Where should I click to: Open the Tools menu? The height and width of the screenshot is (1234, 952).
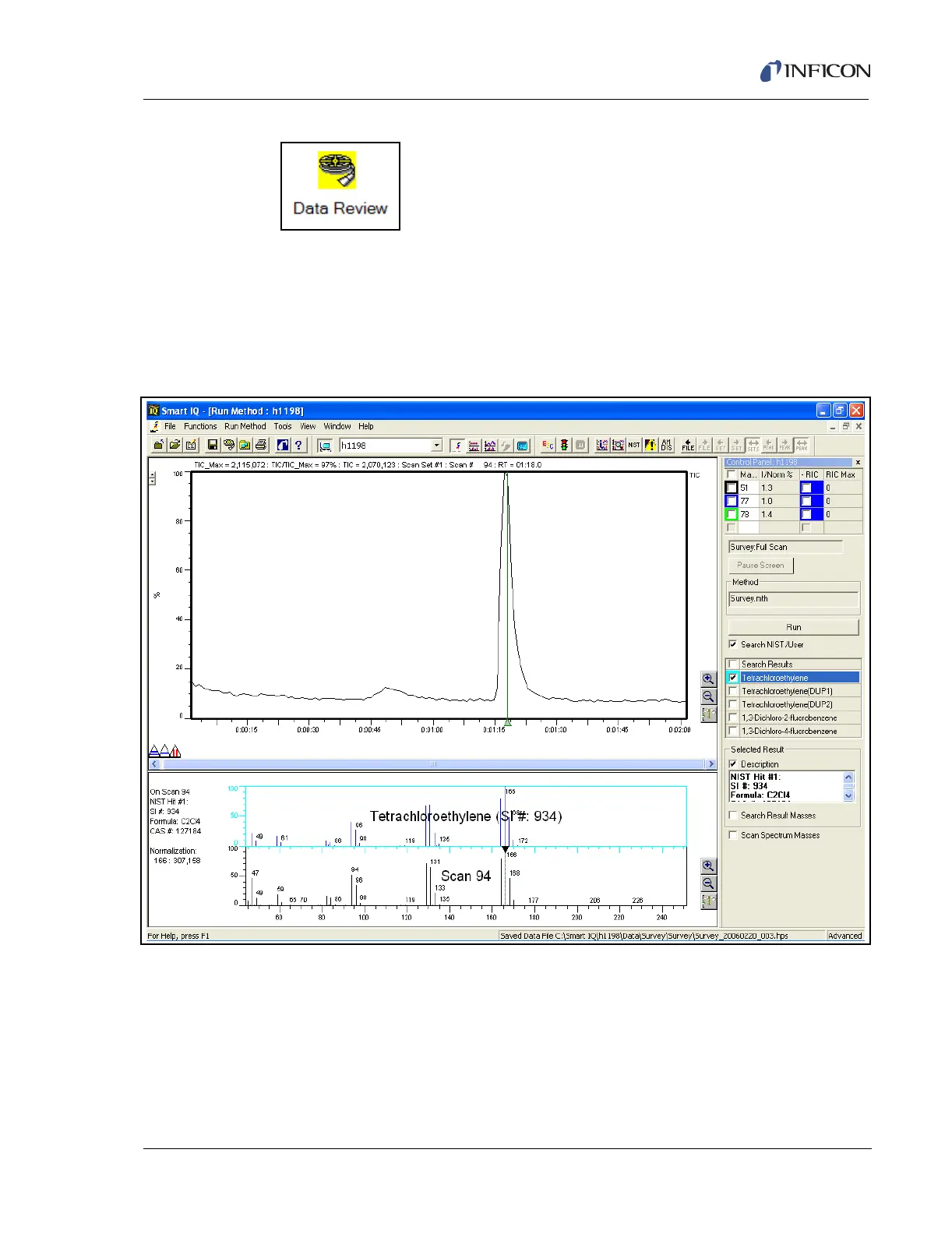tap(283, 426)
